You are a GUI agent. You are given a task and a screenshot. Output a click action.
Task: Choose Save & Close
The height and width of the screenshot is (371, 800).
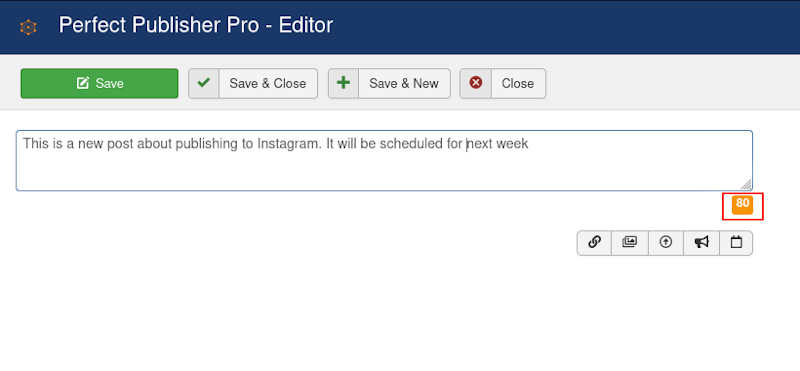point(253,83)
